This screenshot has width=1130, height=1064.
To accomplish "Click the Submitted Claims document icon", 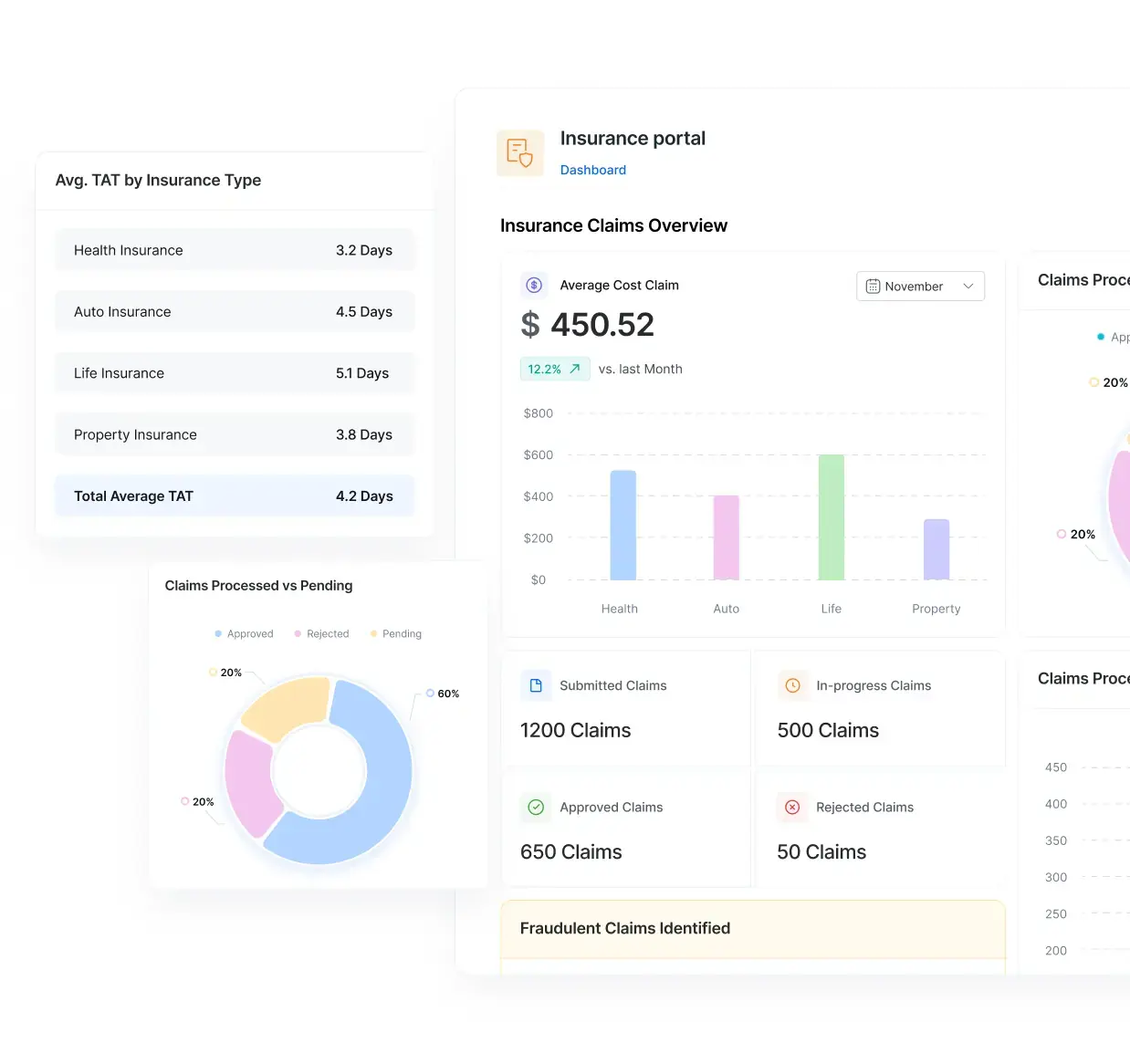I will pyautogui.click(x=536, y=685).
